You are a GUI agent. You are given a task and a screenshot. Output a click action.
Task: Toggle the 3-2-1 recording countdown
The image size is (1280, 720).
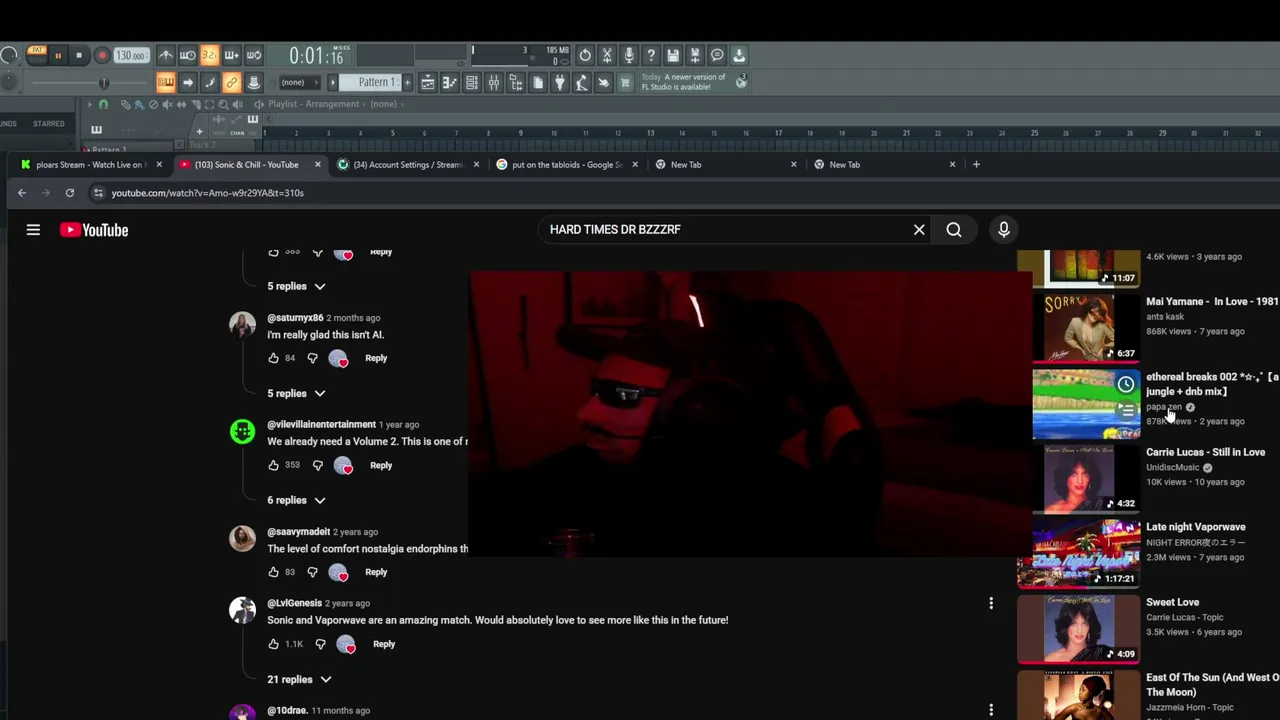(x=210, y=55)
